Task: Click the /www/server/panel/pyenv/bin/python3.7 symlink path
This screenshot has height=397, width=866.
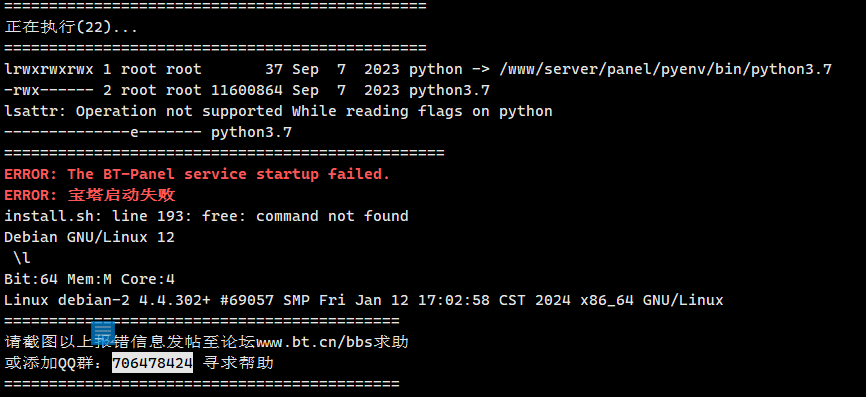Action: (666, 69)
